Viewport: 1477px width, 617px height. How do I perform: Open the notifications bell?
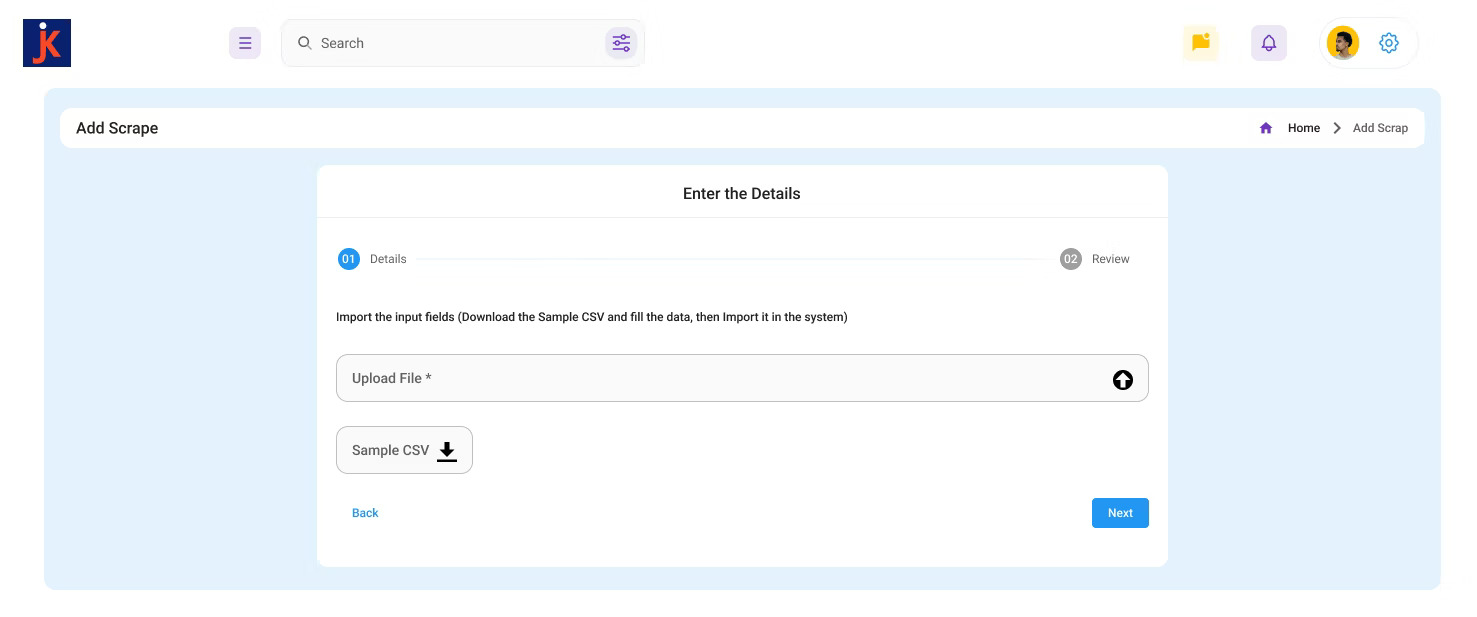coord(1268,43)
